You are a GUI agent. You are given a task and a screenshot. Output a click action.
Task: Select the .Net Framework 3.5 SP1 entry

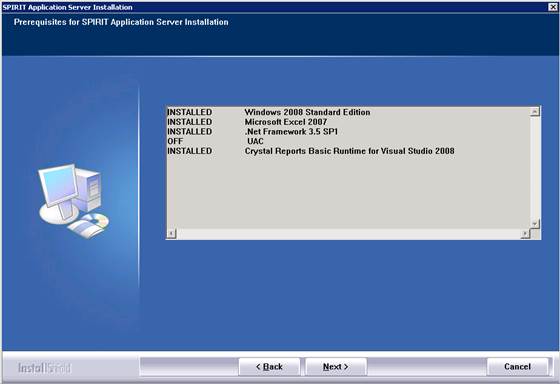click(x=252, y=131)
